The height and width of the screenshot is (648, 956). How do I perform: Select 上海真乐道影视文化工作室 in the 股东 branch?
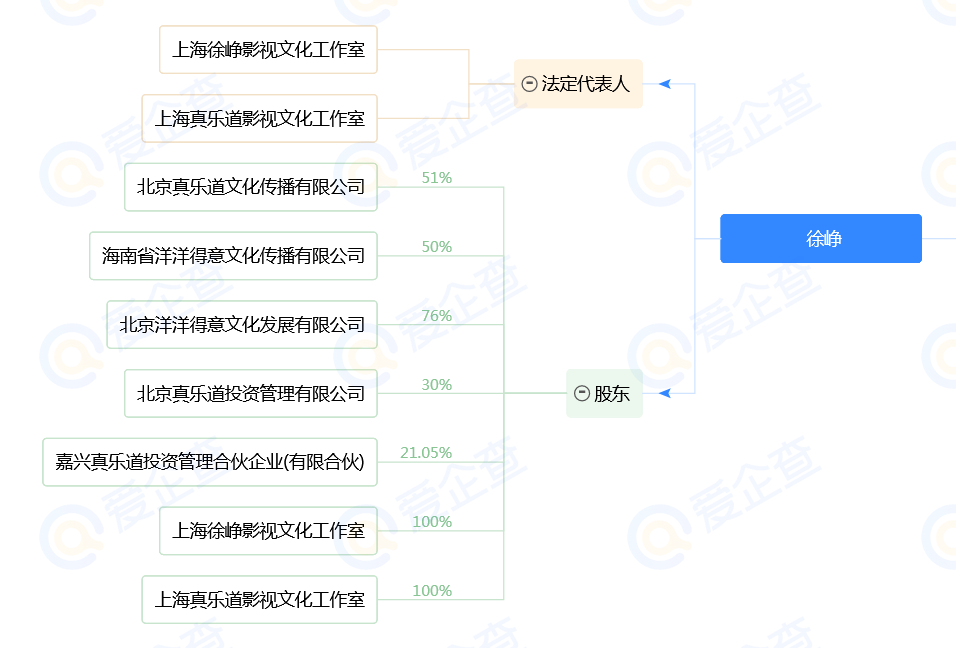pos(259,600)
